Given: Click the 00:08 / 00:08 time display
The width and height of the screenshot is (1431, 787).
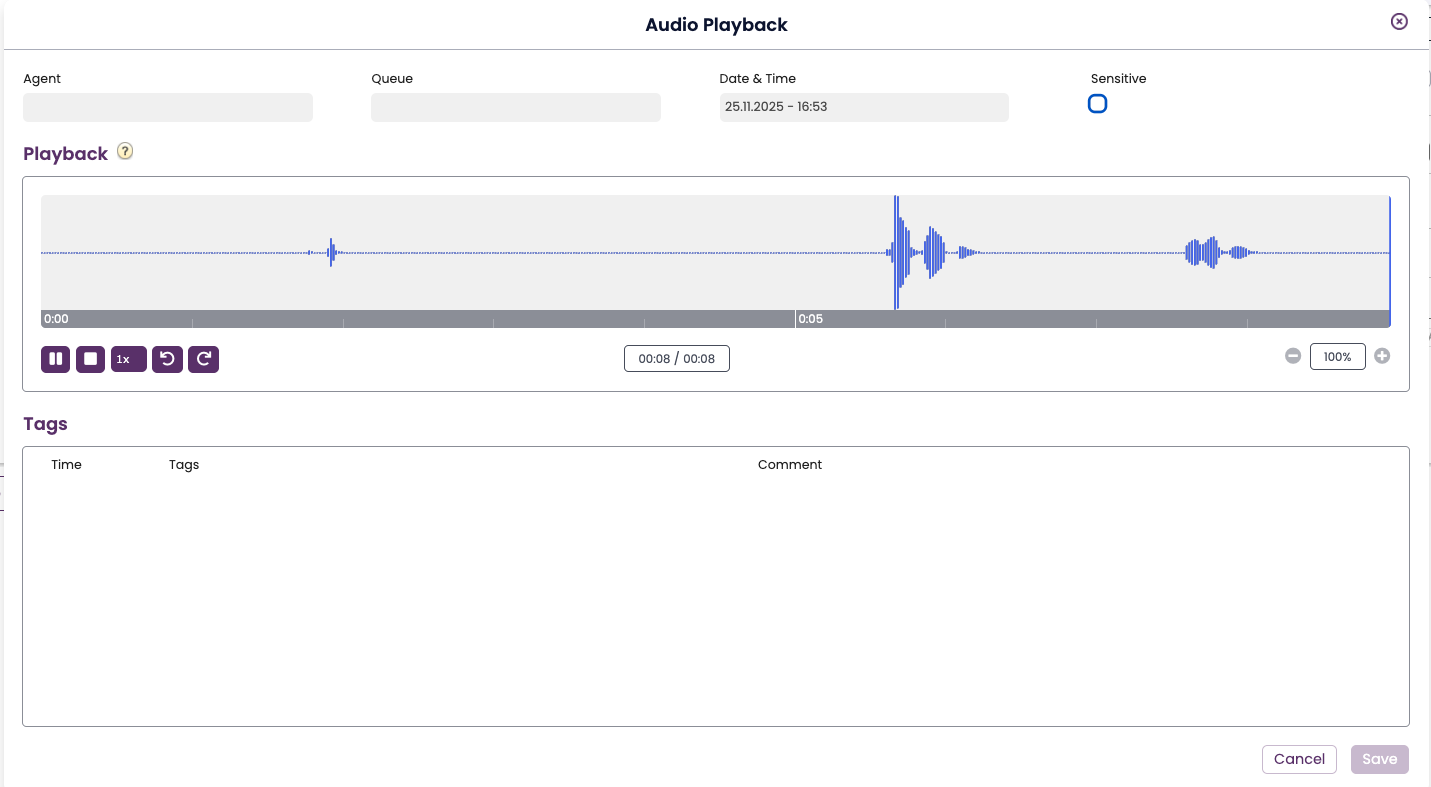Looking at the screenshot, I should [677, 359].
